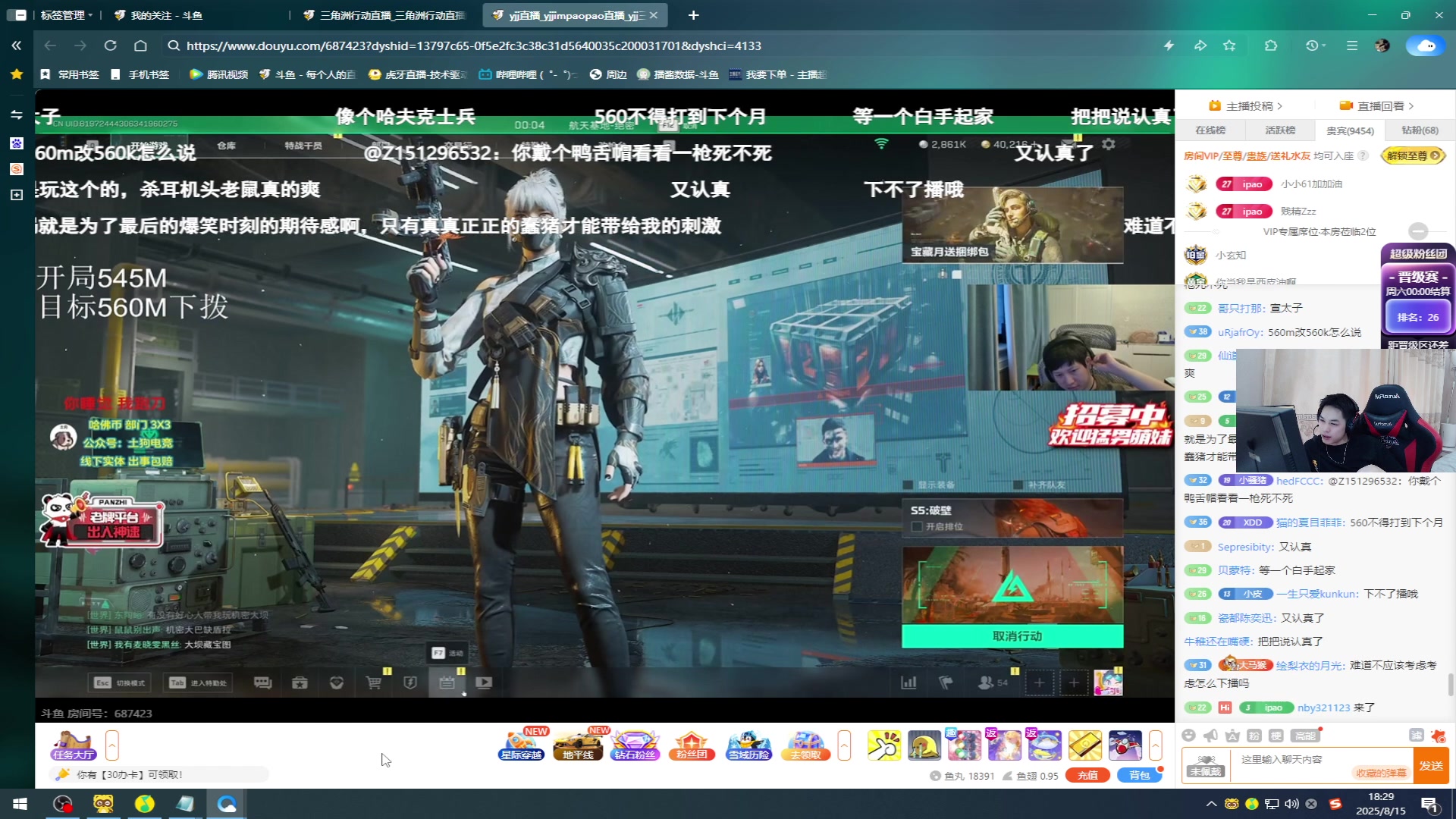Open 收藏的弹幕 saved danmaku

coord(1381,773)
